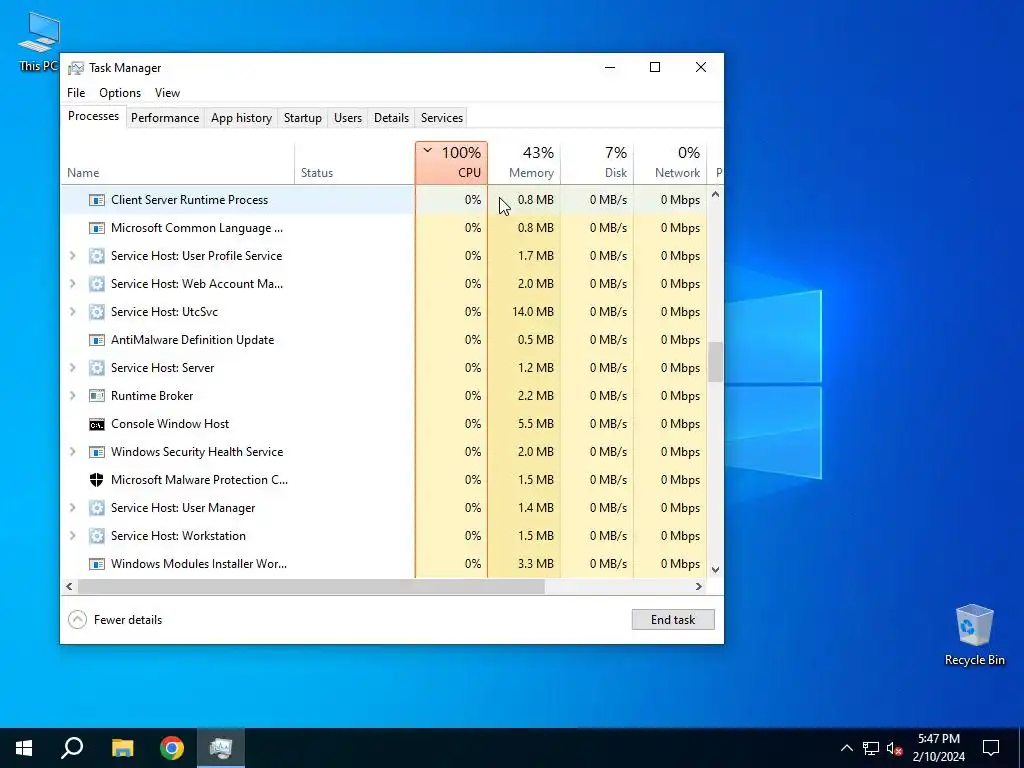Click the Client Server Runtime Process icon
The image size is (1024, 768).
click(97, 200)
